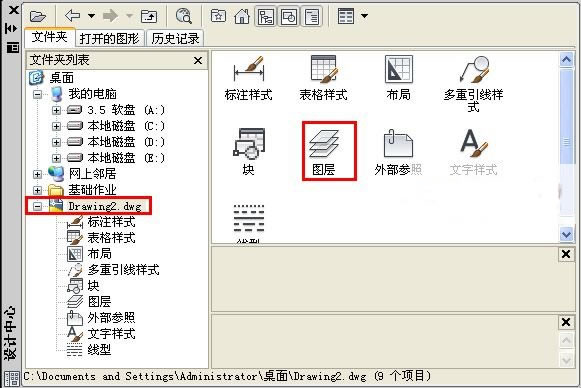
Task: Click the Views list icon
Action: click(346, 16)
